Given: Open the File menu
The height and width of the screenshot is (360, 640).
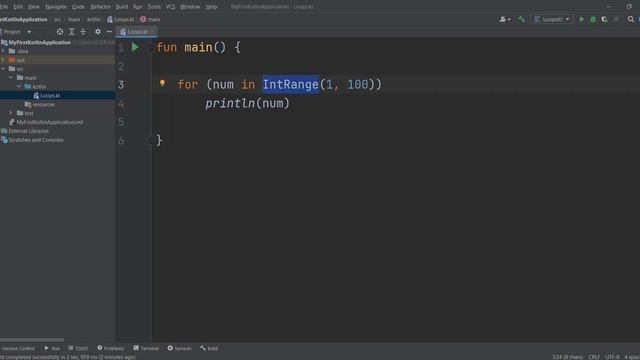Looking at the screenshot, I should (4, 7).
